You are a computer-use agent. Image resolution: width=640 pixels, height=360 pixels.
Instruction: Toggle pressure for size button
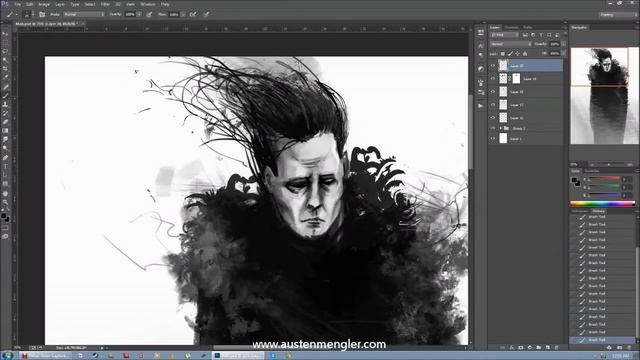(x=207, y=14)
